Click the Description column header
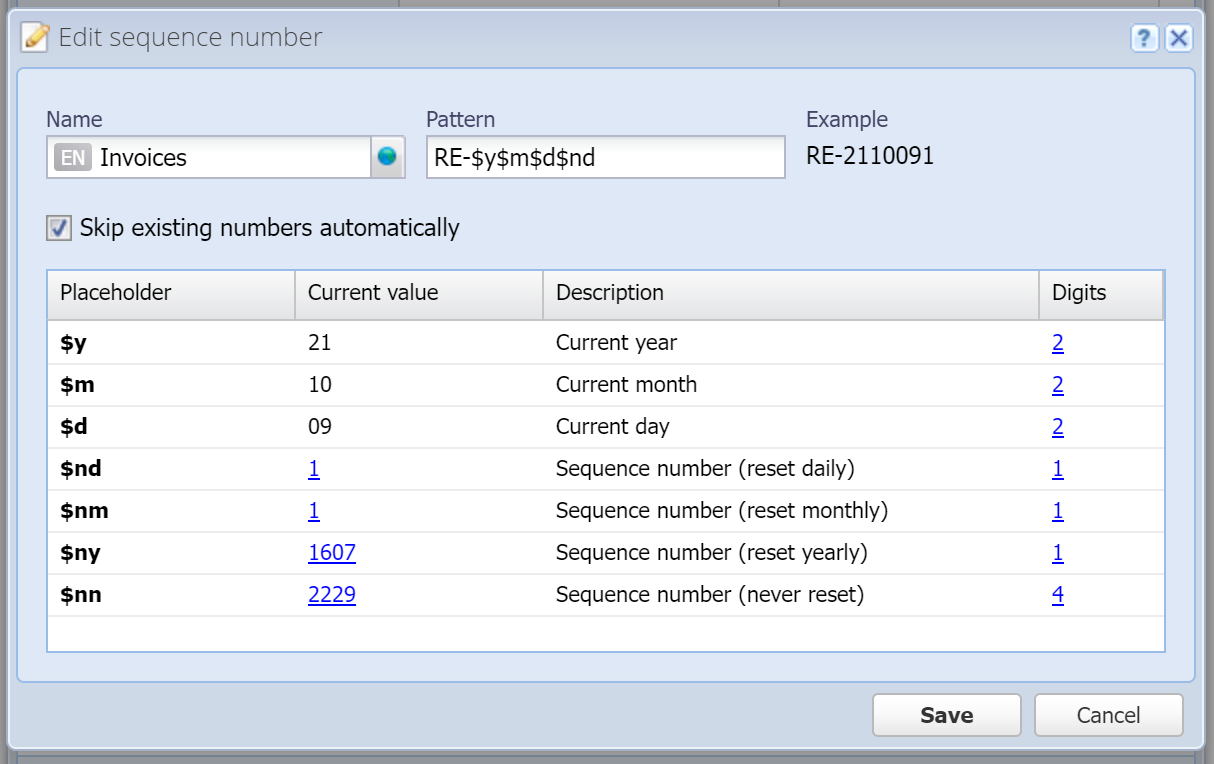This screenshot has width=1214, height=764. [x=791, y=293]
